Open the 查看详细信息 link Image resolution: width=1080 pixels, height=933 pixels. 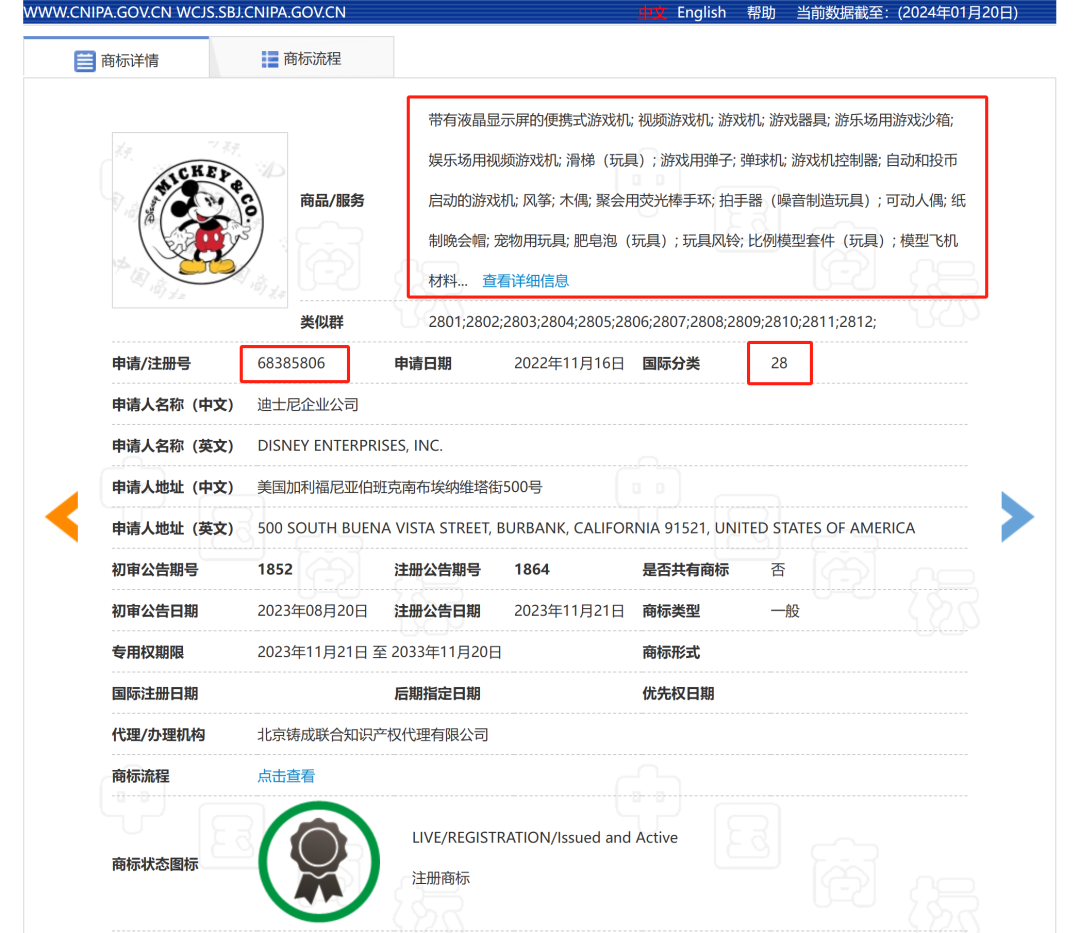[x=526, y=281]
